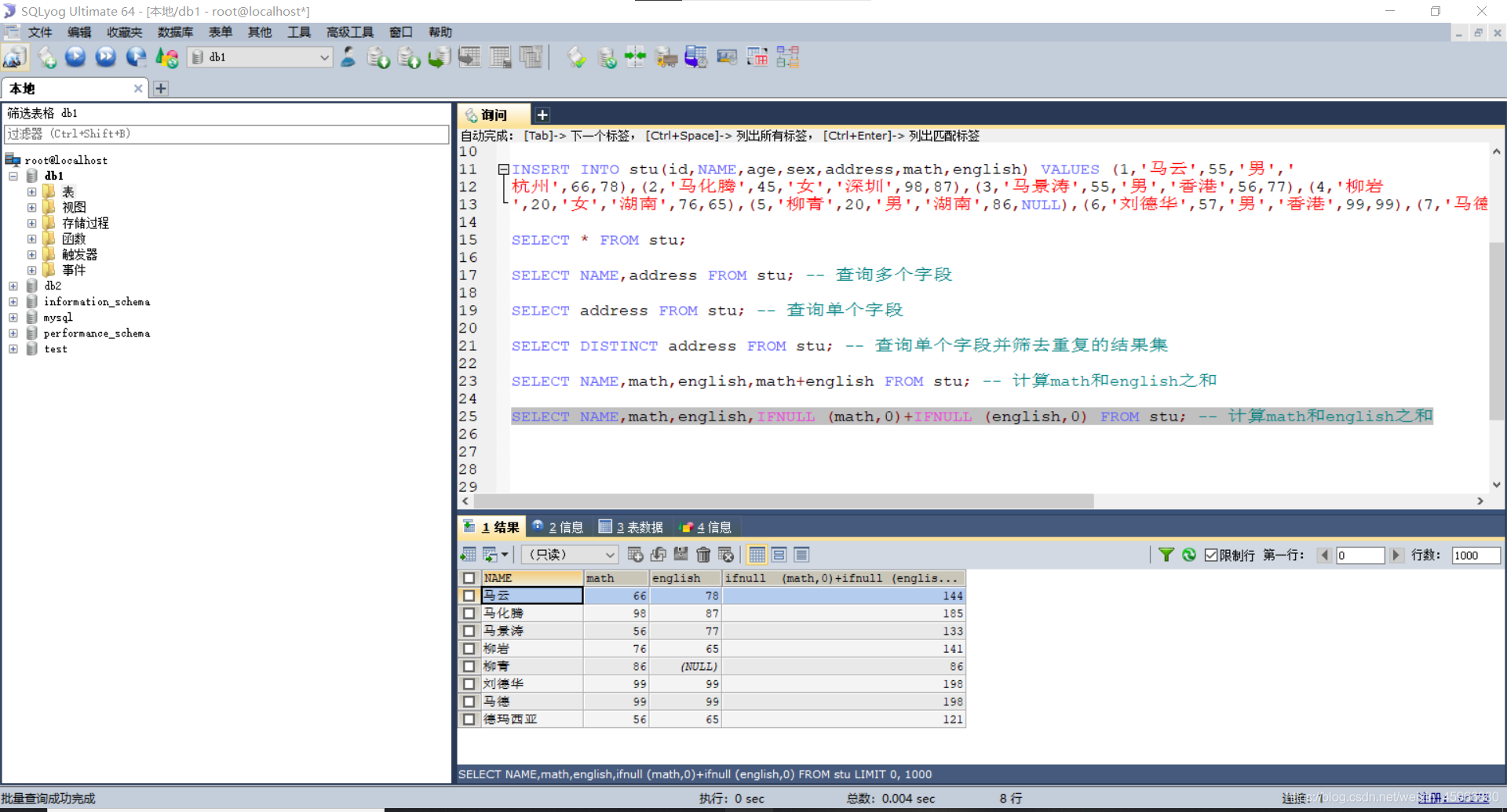Click the vertical scrollbar of query editor
This screenshot has width=1507, height=812.
[x=1496, y=330]
